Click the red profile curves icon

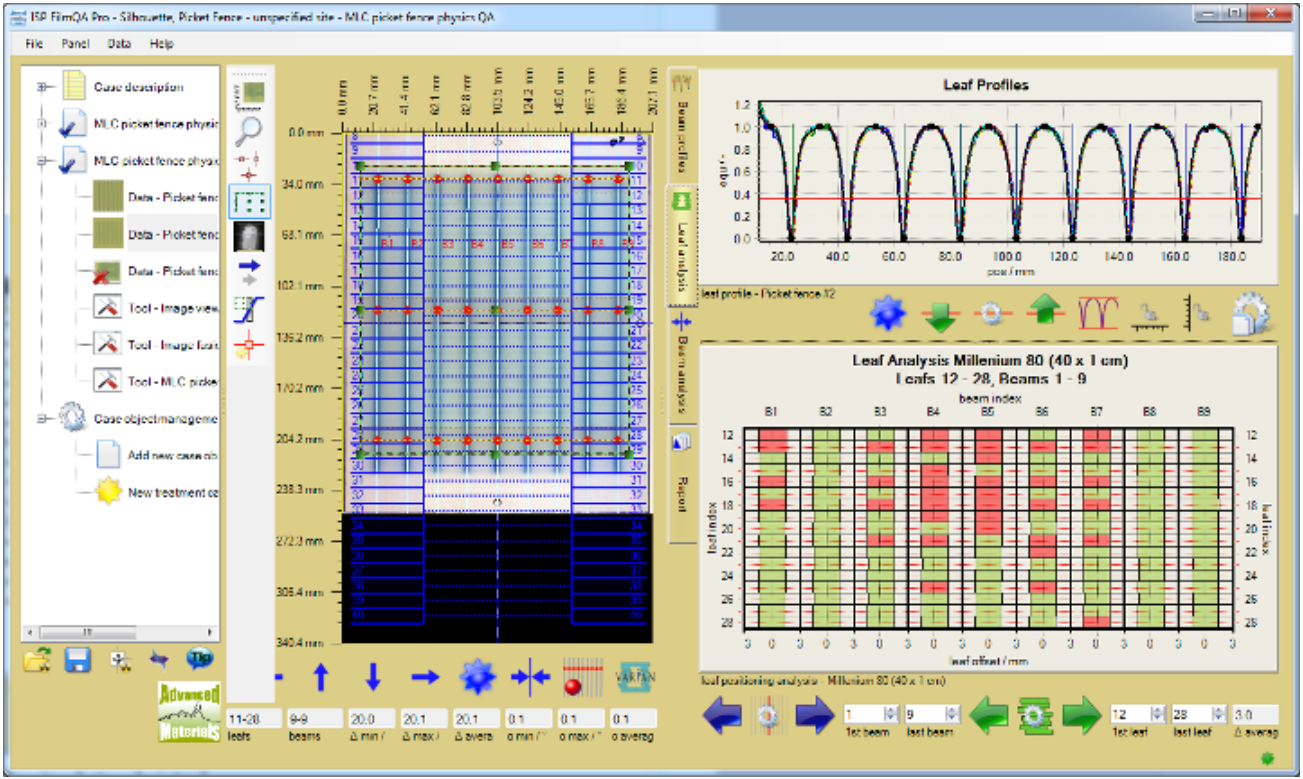coord(1097,314)
